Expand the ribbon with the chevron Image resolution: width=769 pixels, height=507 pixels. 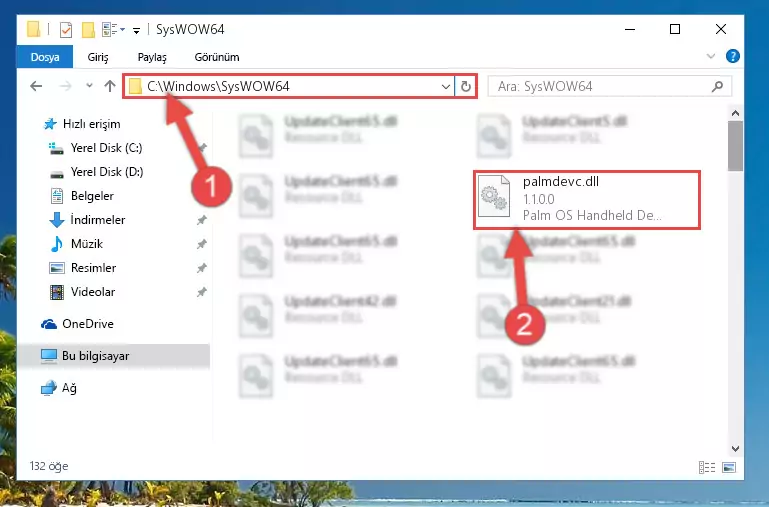tap(711, 56)
